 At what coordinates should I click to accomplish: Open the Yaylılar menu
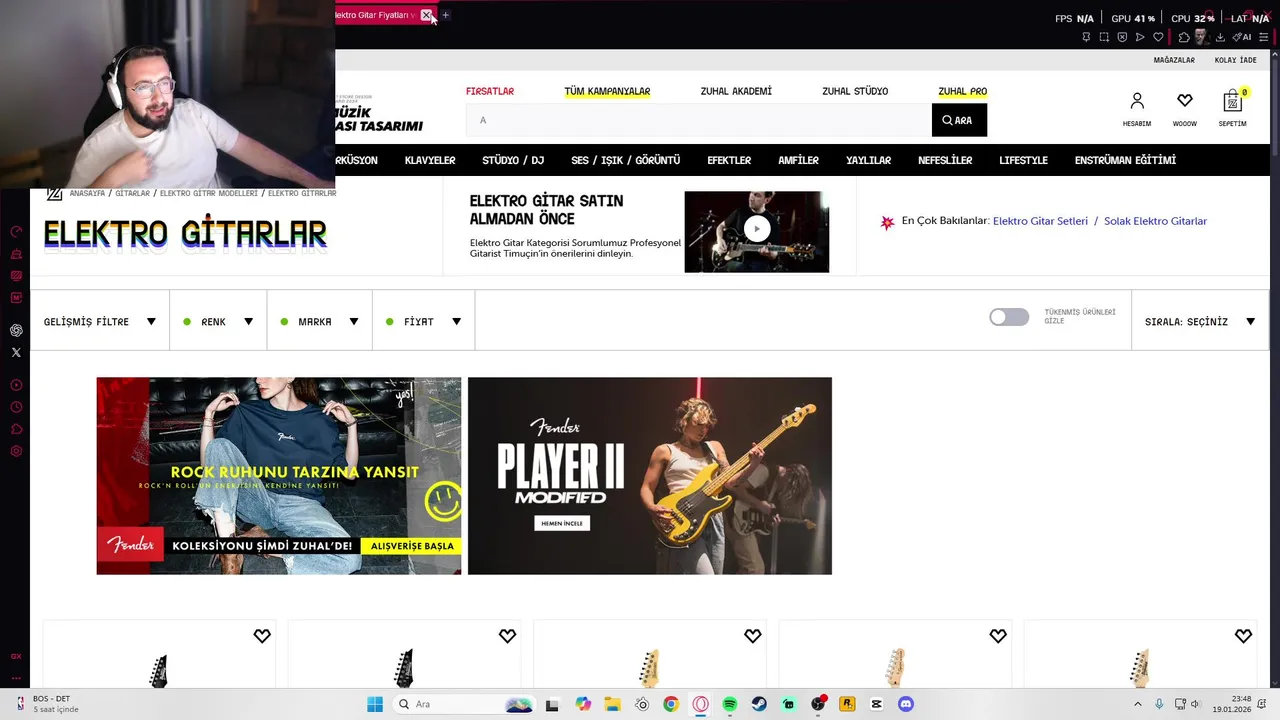(x=868, y=160)
